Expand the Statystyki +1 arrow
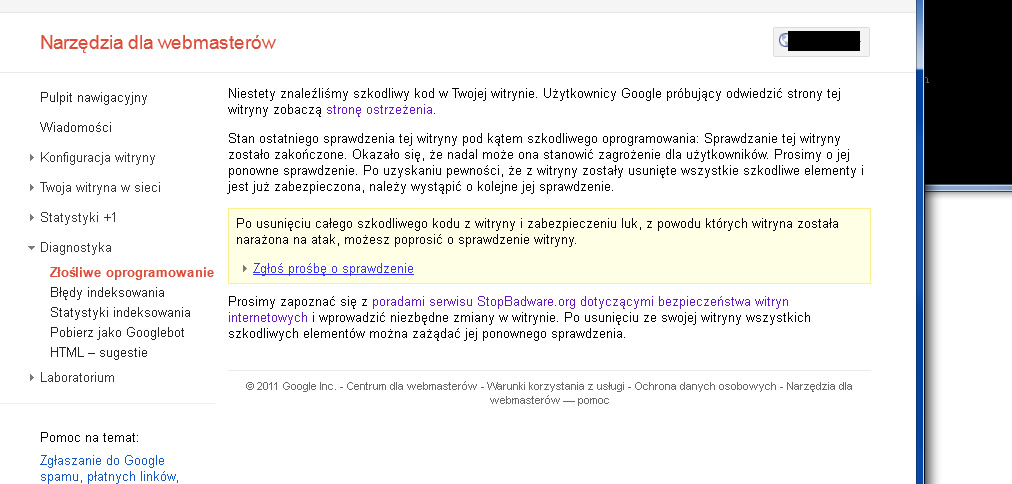The width and height of the screenshot is (1012, 484). (x=32, y=217)
